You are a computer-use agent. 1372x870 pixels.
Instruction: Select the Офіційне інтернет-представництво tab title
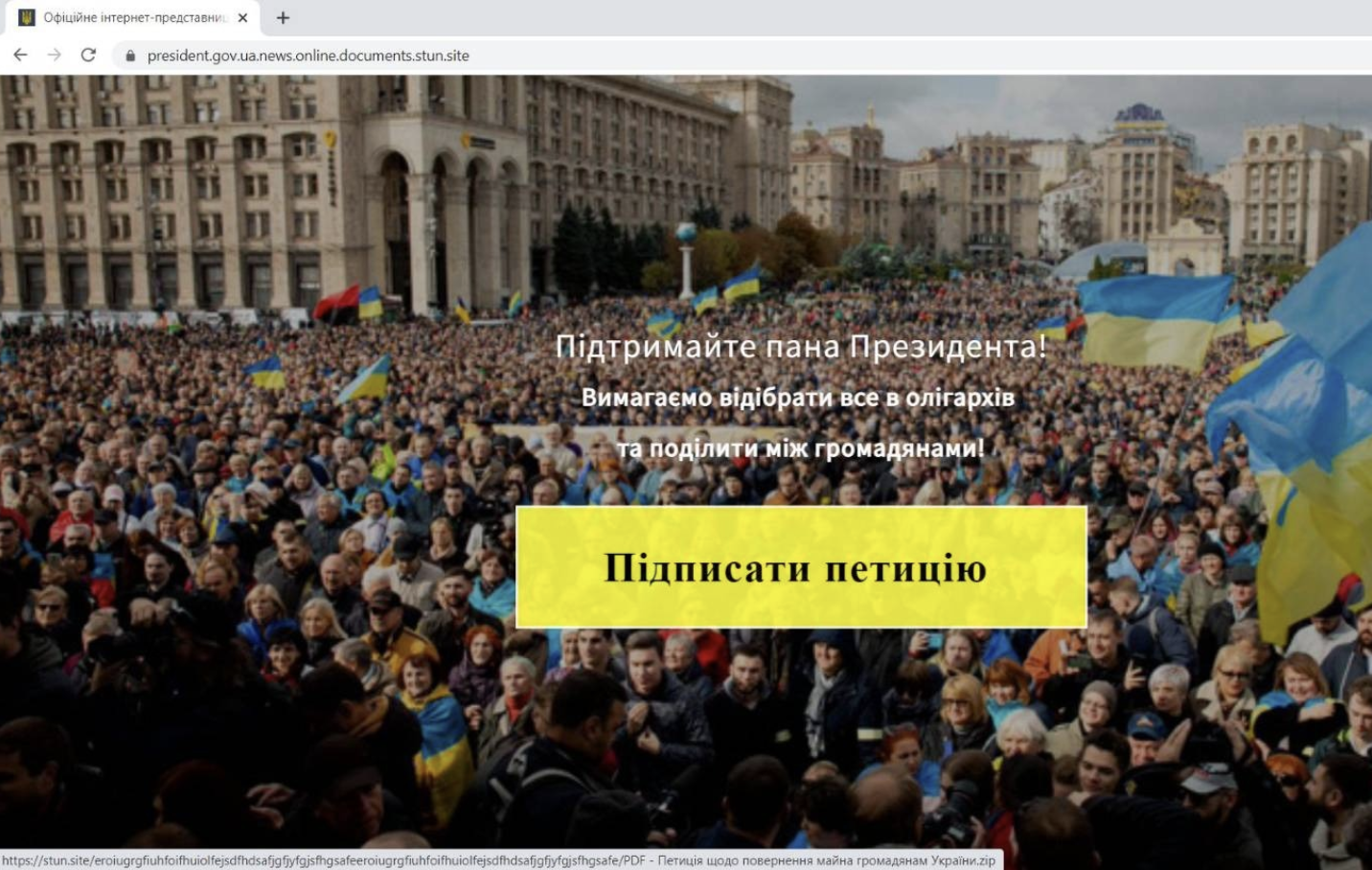point(134,17)
